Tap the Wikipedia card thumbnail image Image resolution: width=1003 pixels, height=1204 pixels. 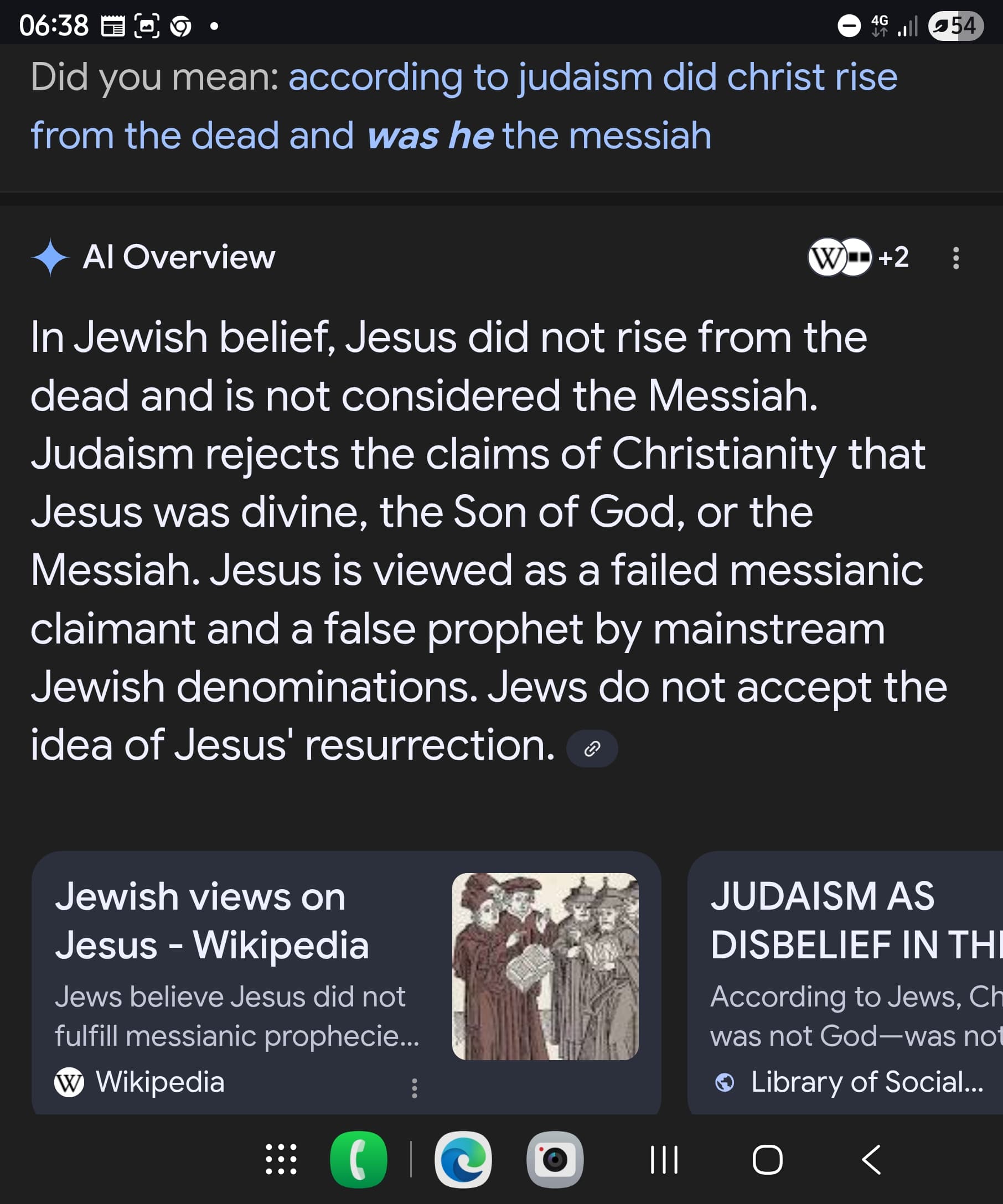(545, 966)
